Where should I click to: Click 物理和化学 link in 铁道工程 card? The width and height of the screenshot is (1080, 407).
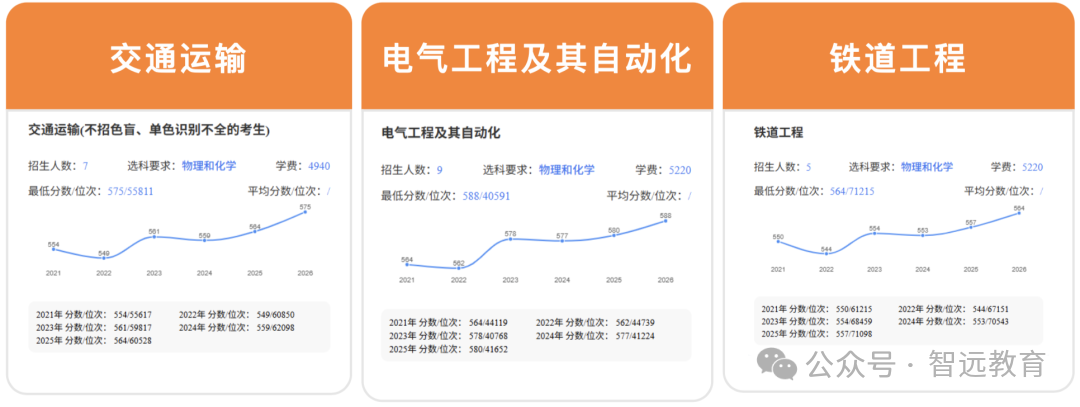click(927, 167)
